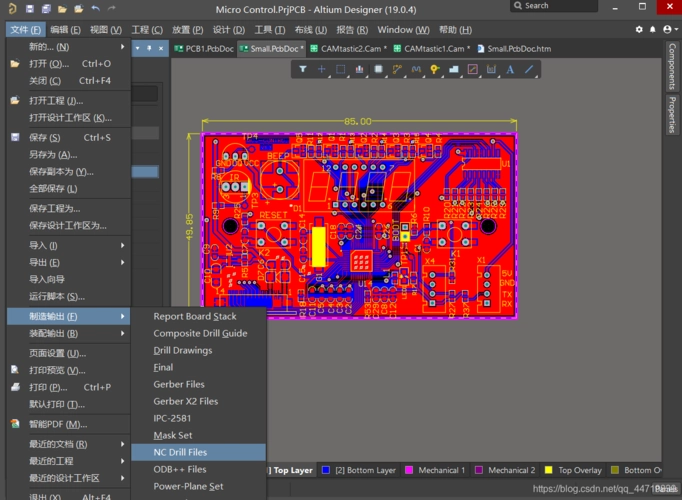Click the Top Overlay yellow color swatch
This screenshot has height=500, width=682.
(549, 470)
